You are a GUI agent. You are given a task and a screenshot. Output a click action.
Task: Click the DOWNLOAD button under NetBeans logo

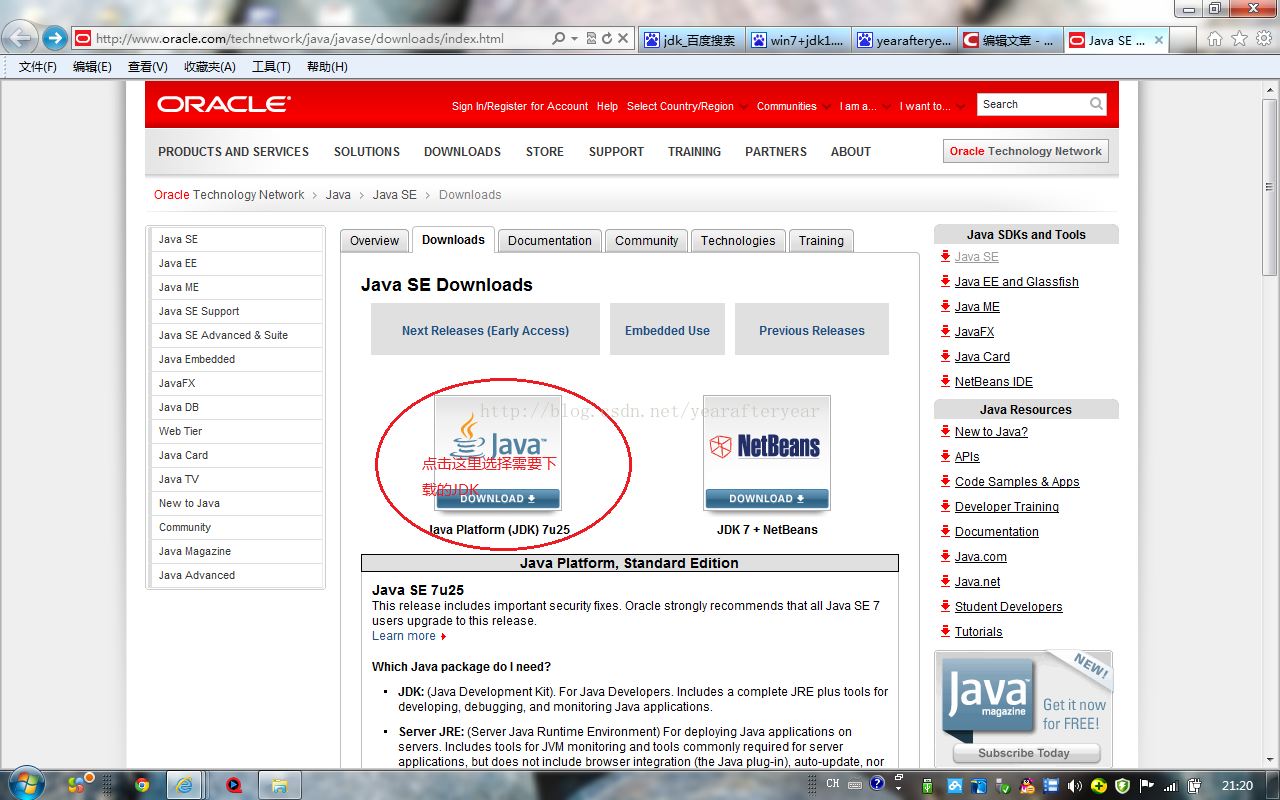(767, 499)
